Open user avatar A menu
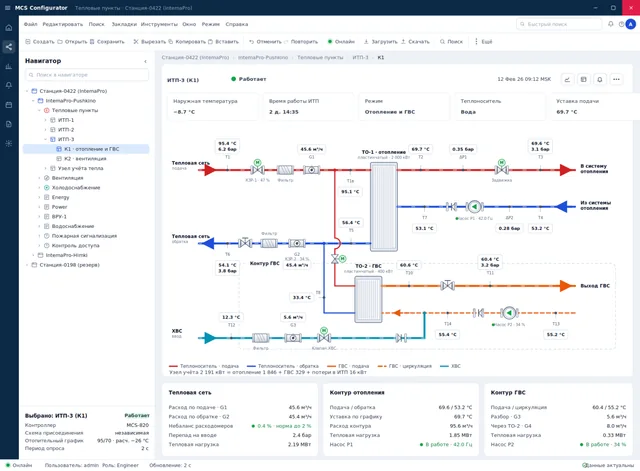This screenshot has width=640, height=471. (631, 24)
